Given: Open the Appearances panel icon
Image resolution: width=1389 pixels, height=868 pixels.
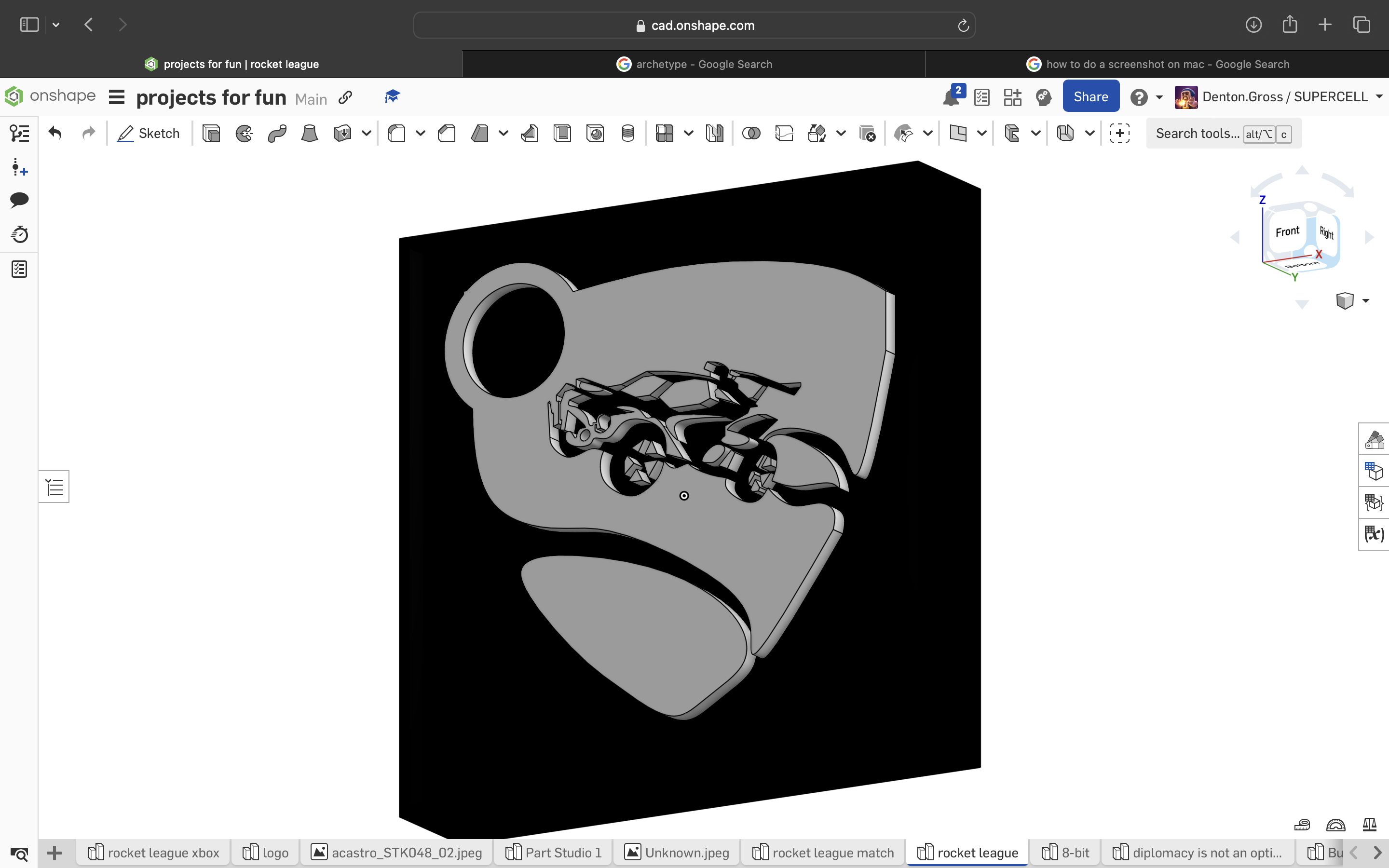Looking at the screenshot, I should pos(1374,440).
